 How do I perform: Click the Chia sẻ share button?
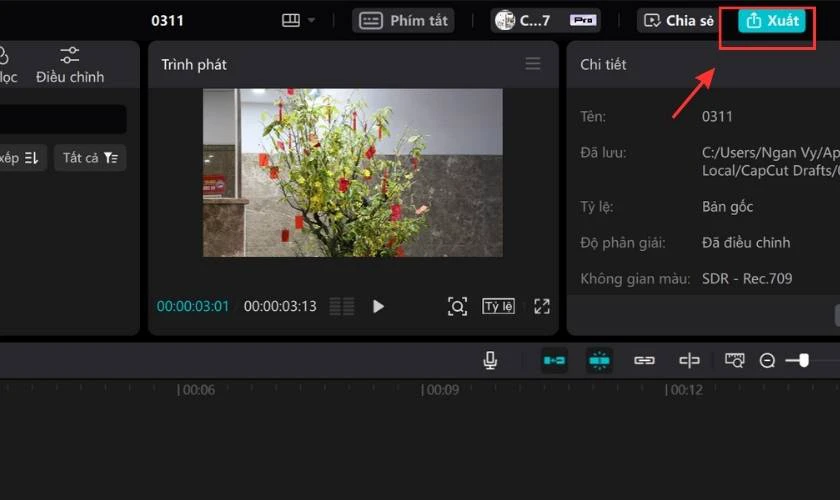[x=679, y=21]
